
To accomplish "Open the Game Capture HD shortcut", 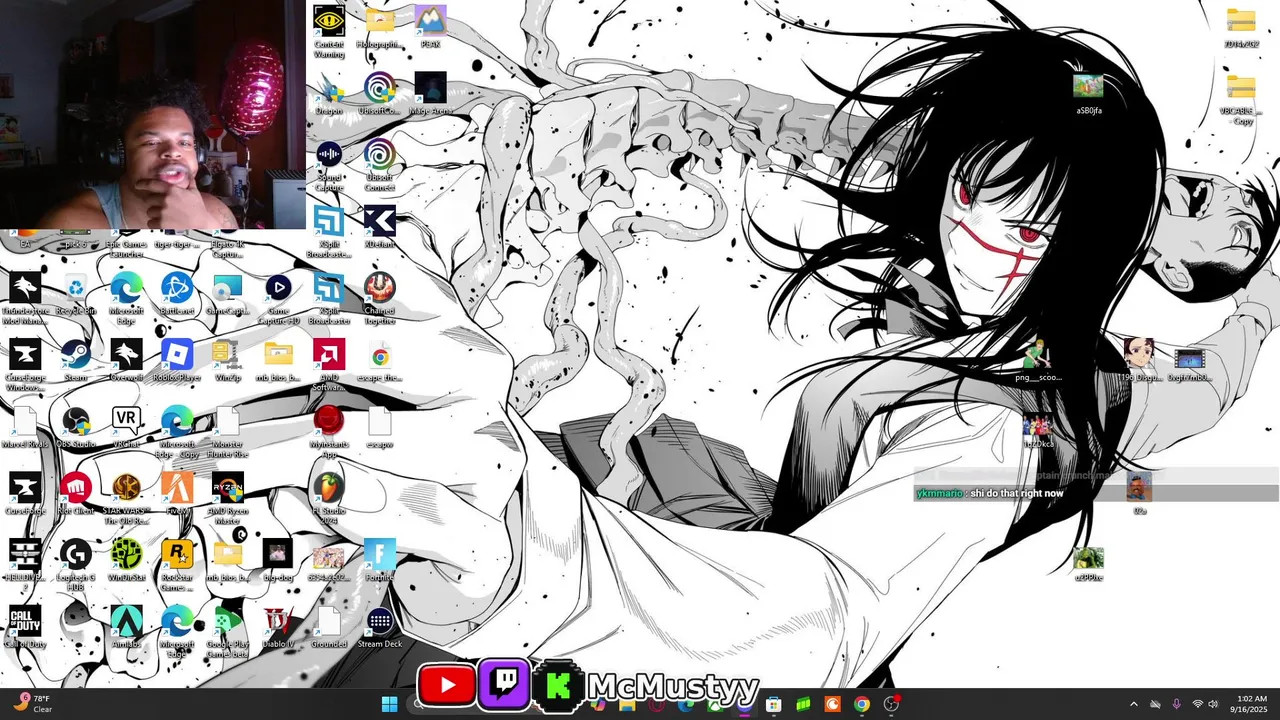I will 278,298.
